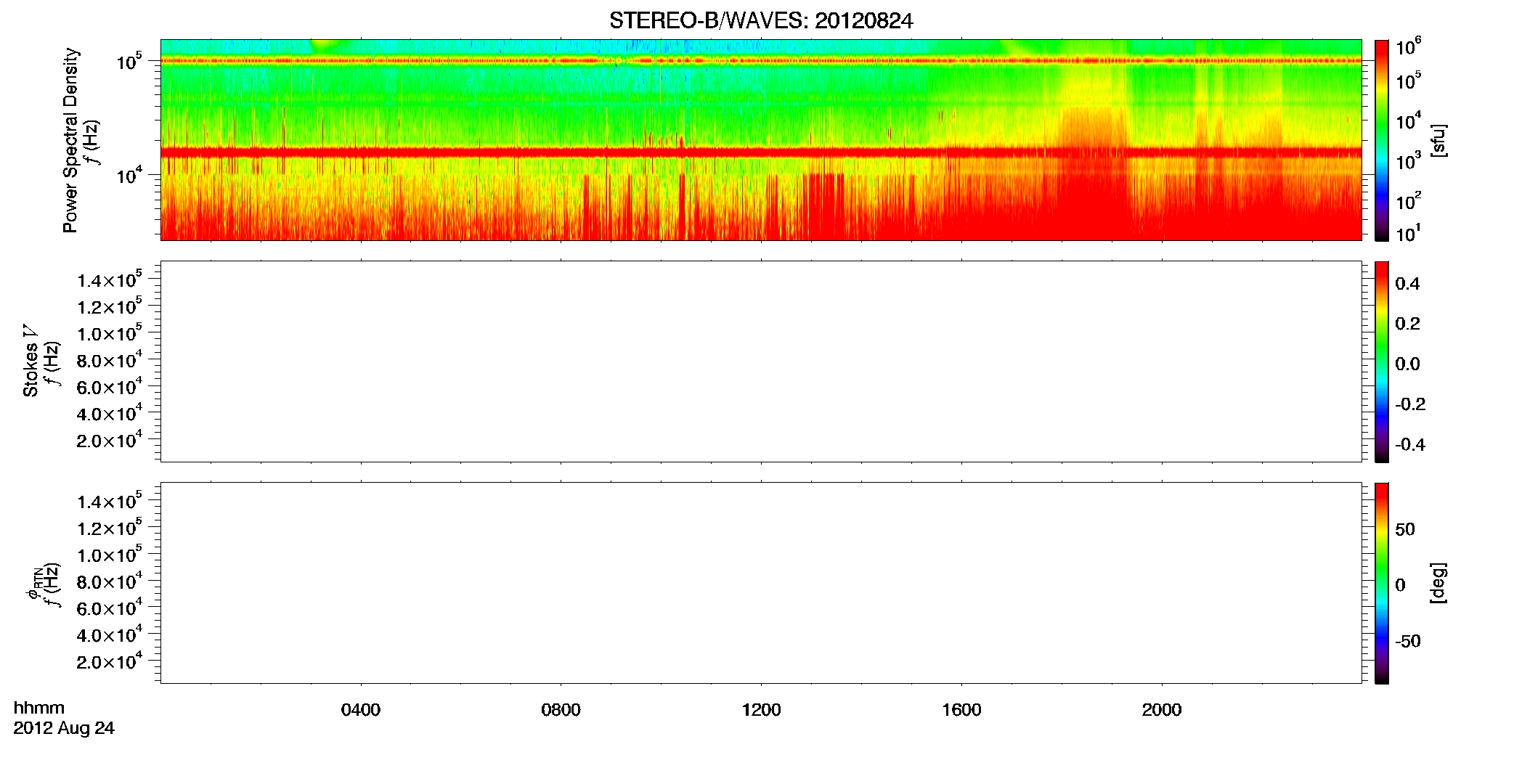Click the 6.0×10^4 tick in Stokes panel

[110, 386]
